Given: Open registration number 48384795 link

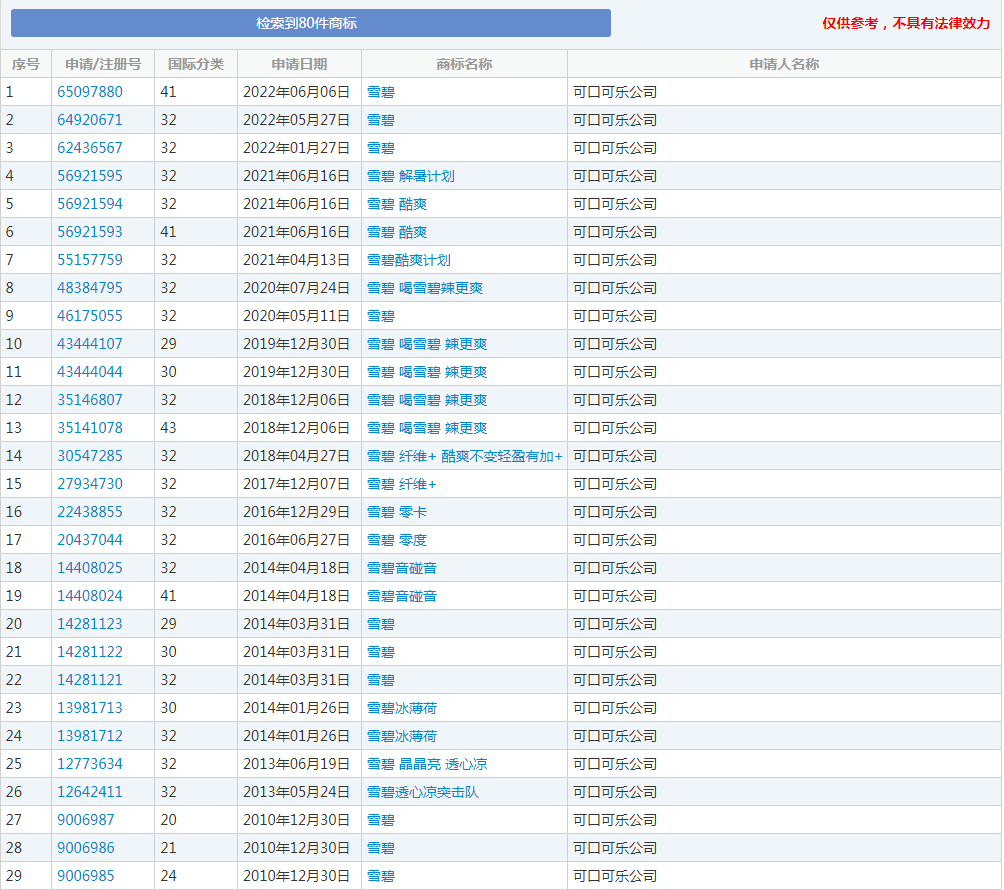Looking at the screenshot, I should [90, 288].
